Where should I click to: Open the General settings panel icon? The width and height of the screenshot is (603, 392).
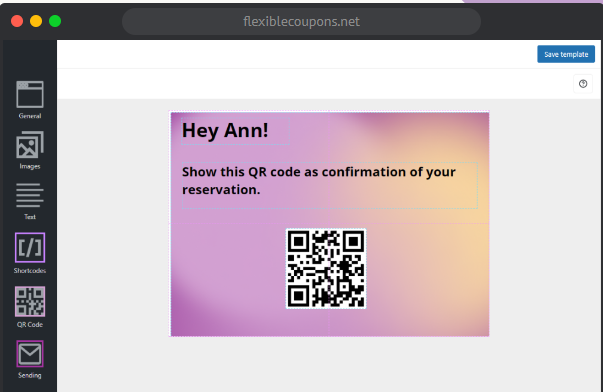[30, 94]
